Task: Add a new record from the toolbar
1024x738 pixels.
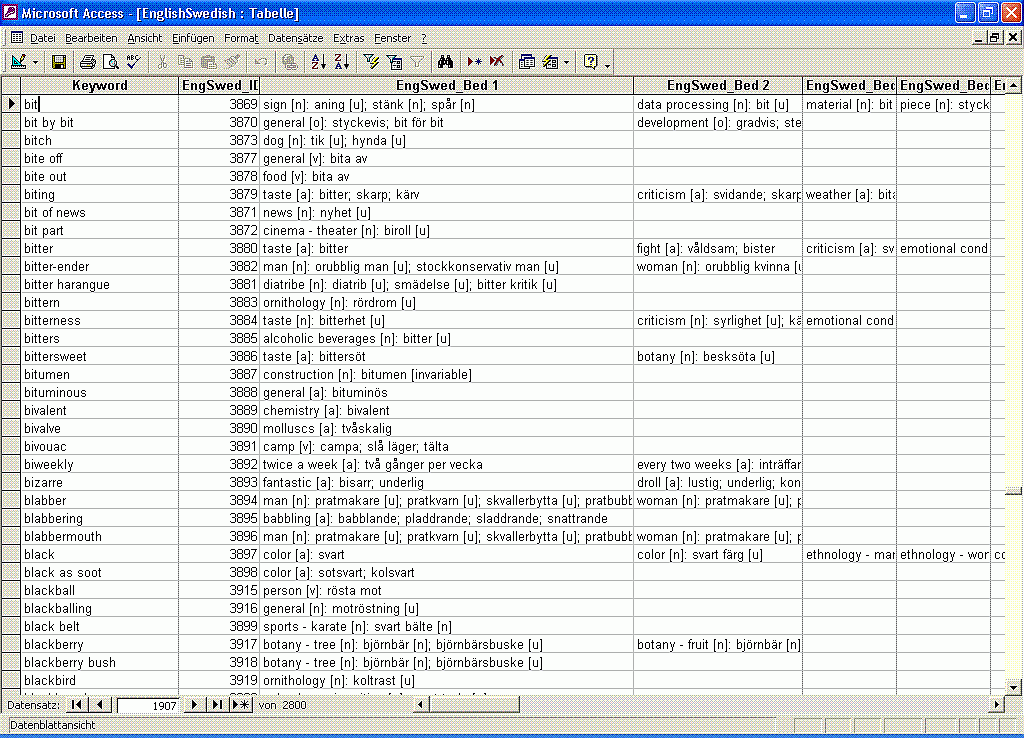Action: click(x=475, y=62)
